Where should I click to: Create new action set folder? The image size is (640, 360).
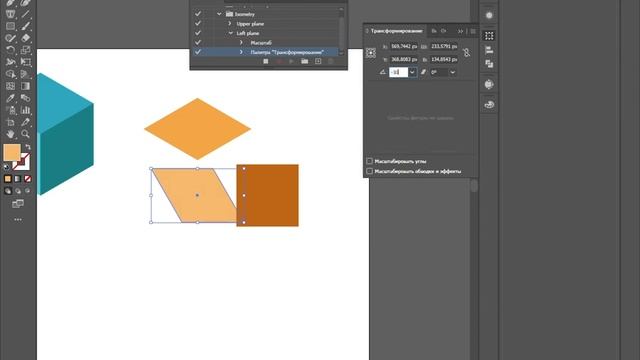tap(304, 61)
